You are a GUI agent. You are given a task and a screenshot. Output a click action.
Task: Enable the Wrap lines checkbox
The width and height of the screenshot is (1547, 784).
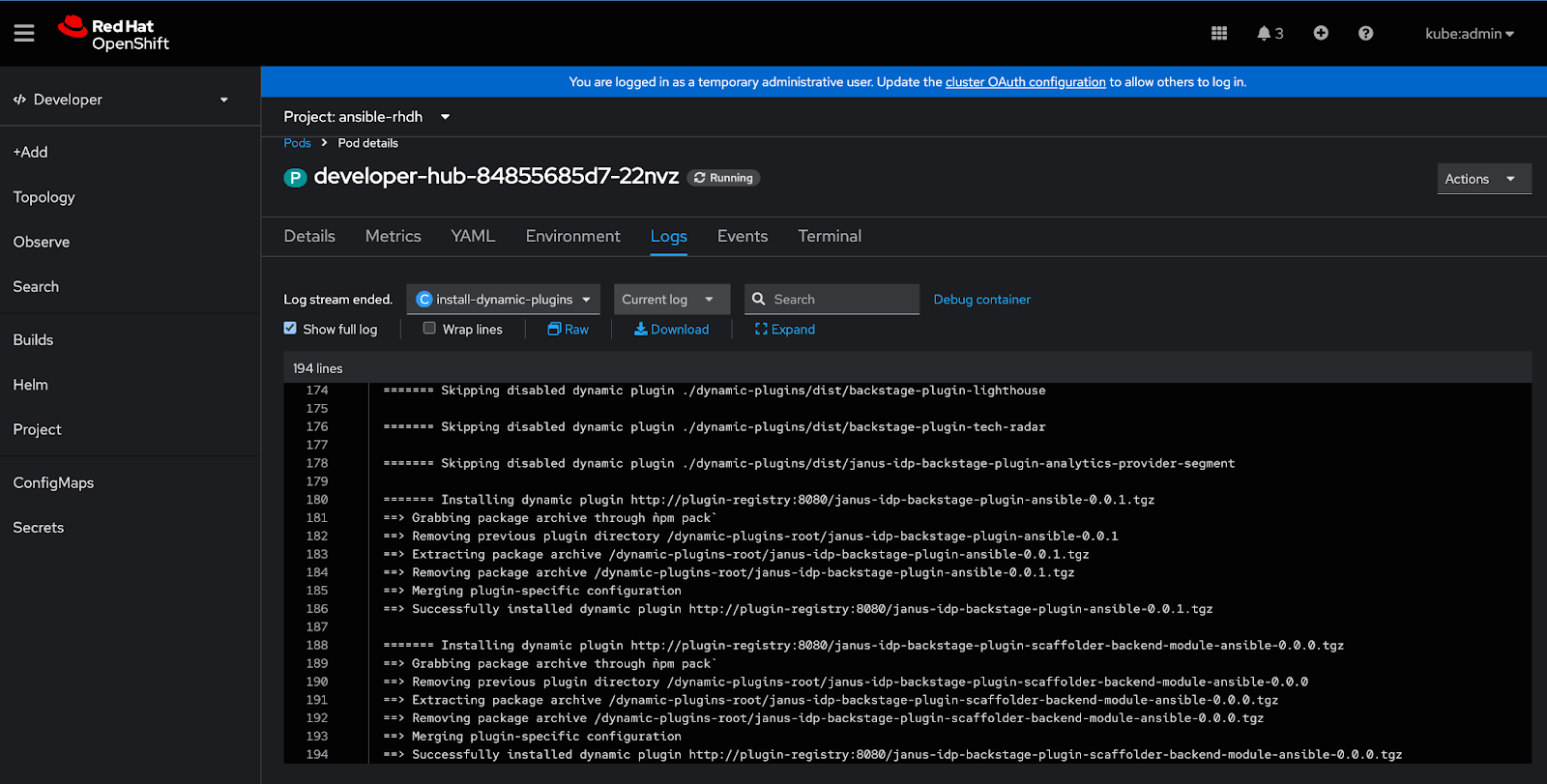click(x=429, y=329)
